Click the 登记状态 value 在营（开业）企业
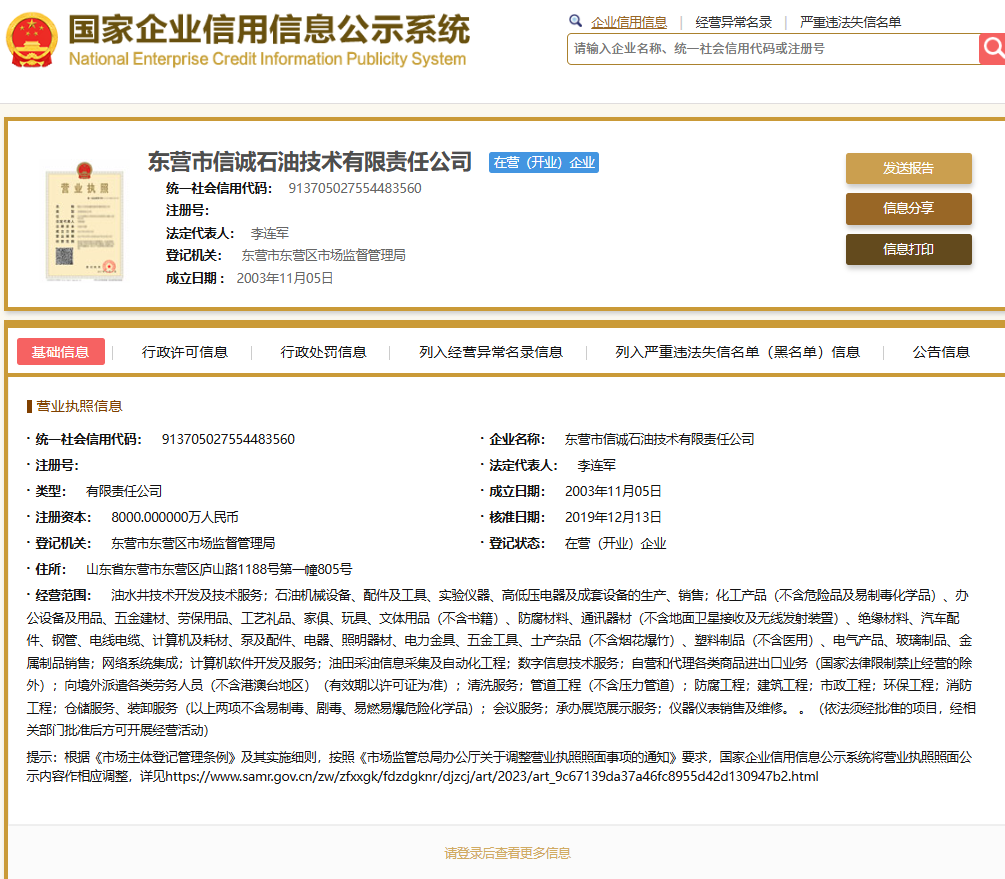The width and height of the screenshot is (1005, 879). pos(615,543)
